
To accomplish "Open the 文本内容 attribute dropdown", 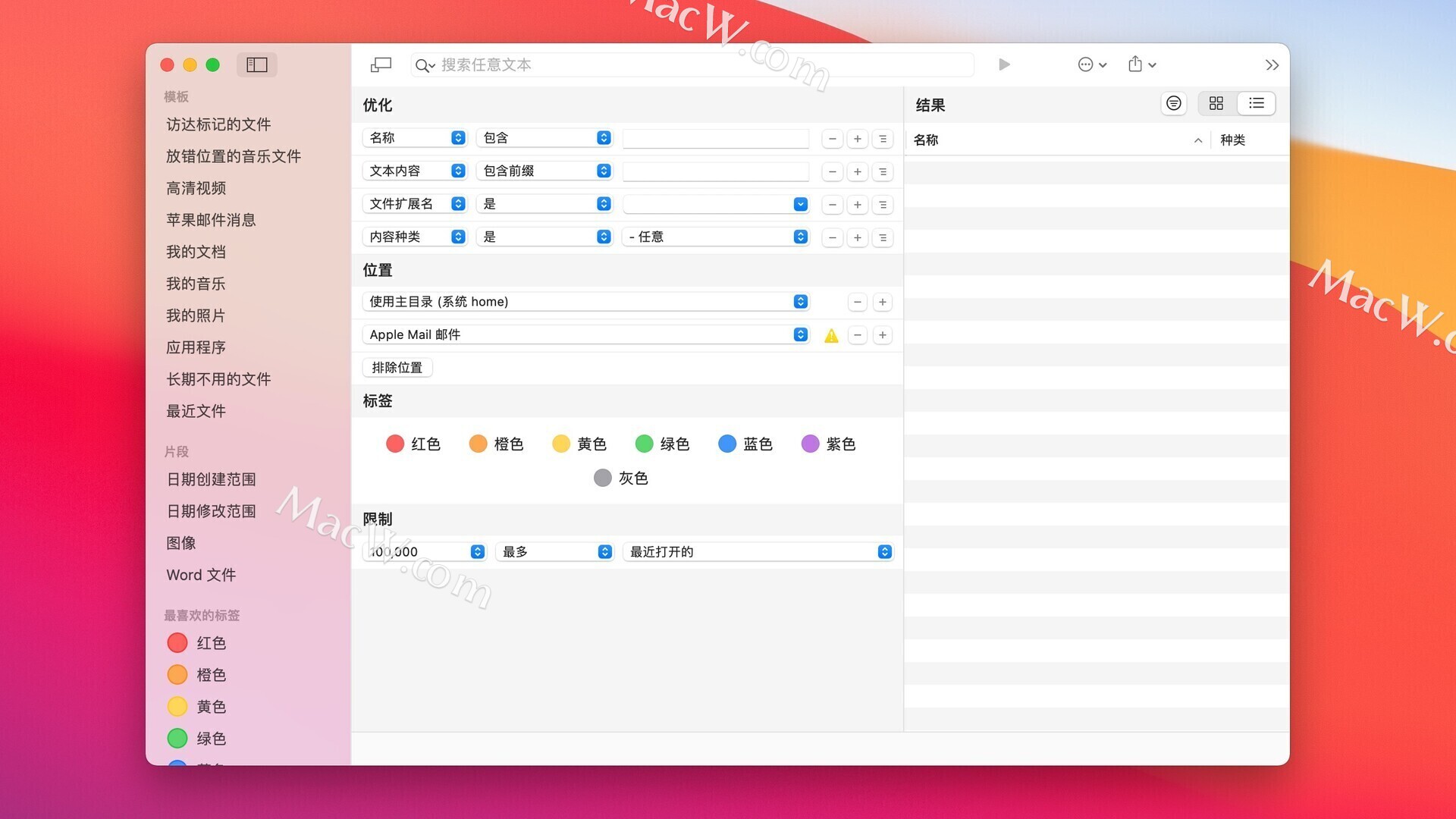I will tap(415, 171).
